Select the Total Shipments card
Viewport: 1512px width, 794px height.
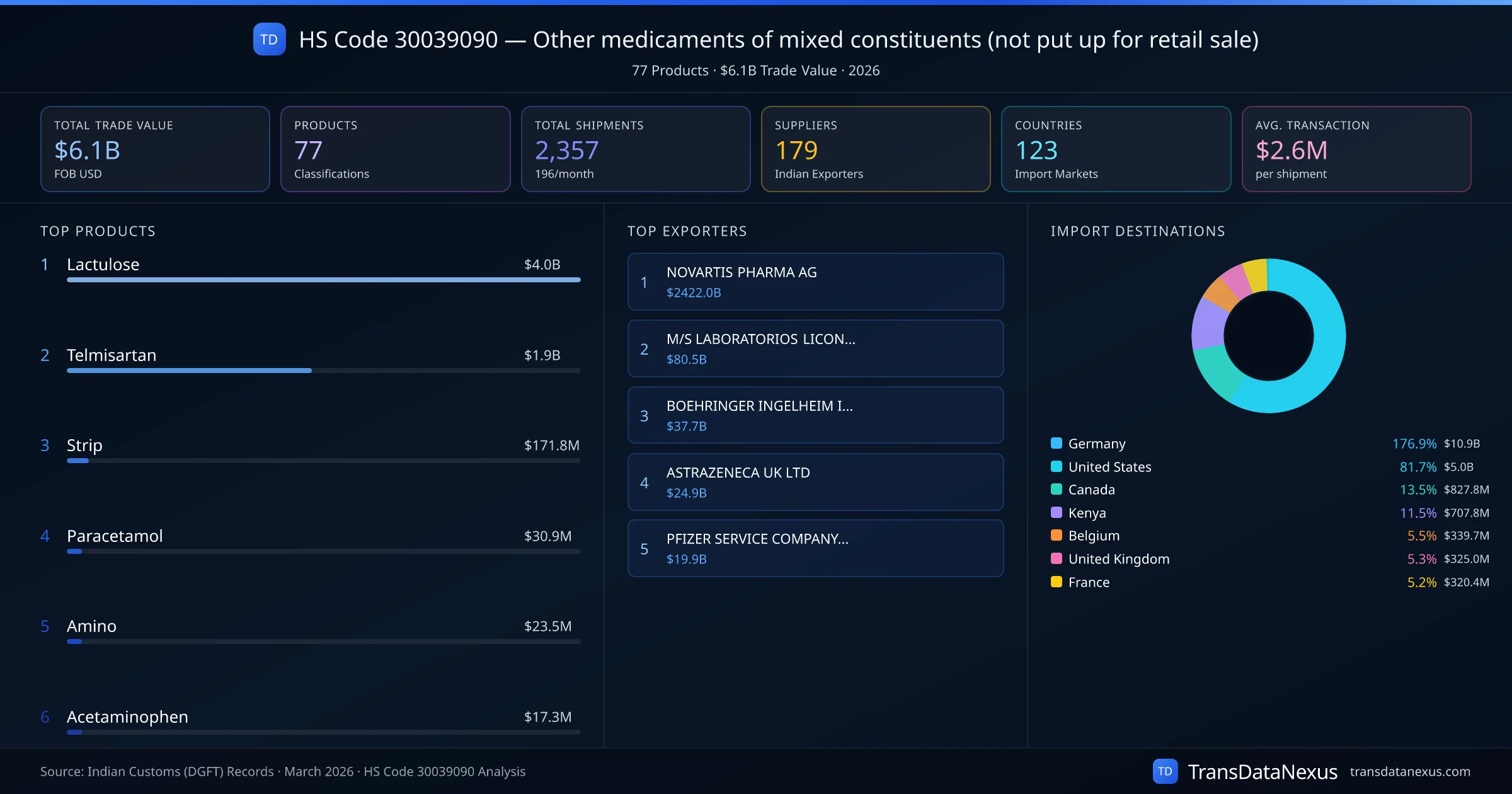[x=635, y=149]
